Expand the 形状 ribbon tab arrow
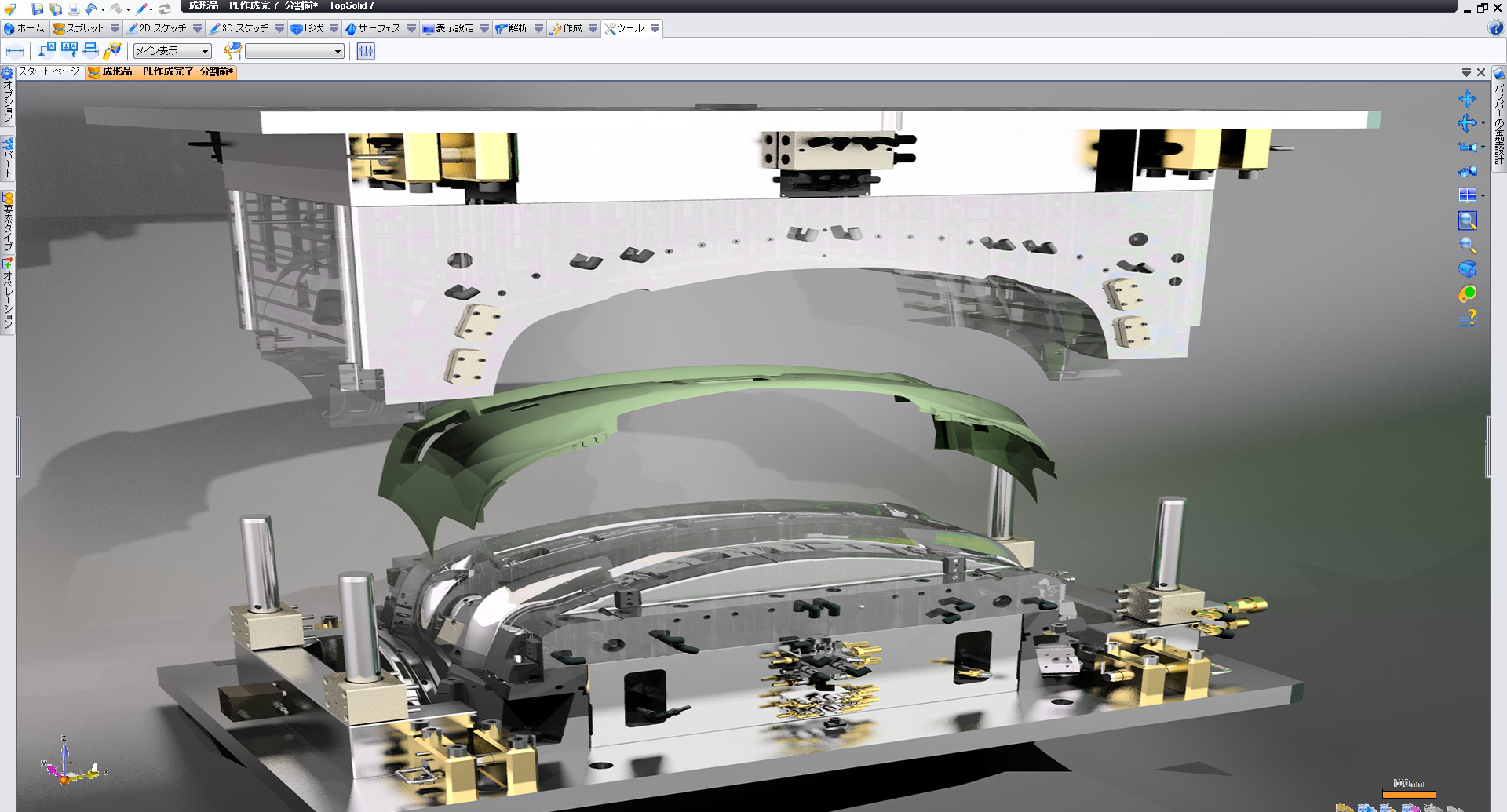This screenshot has width=1507, height=812. point(334,28)
